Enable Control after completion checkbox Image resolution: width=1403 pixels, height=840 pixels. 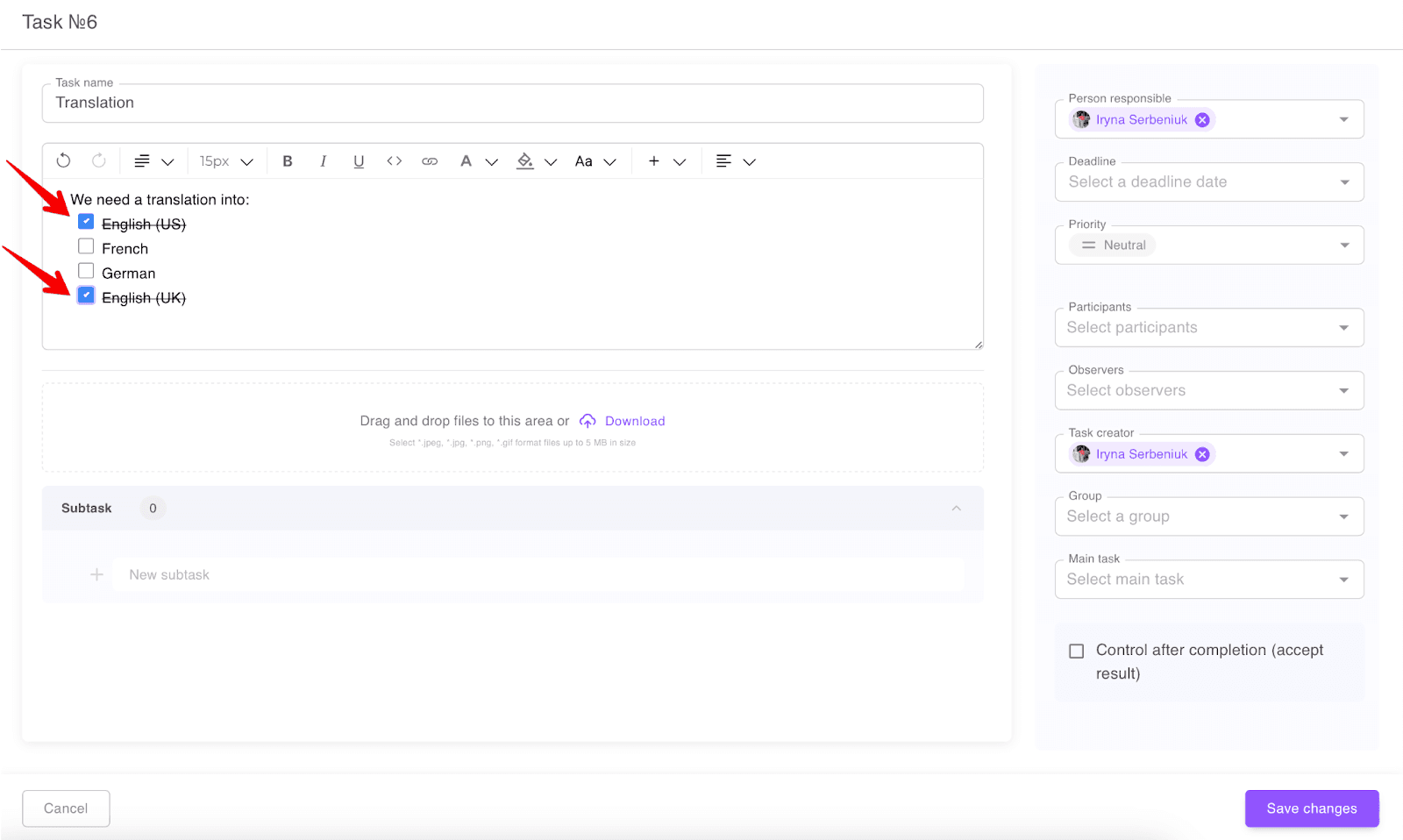point(1076,651)
